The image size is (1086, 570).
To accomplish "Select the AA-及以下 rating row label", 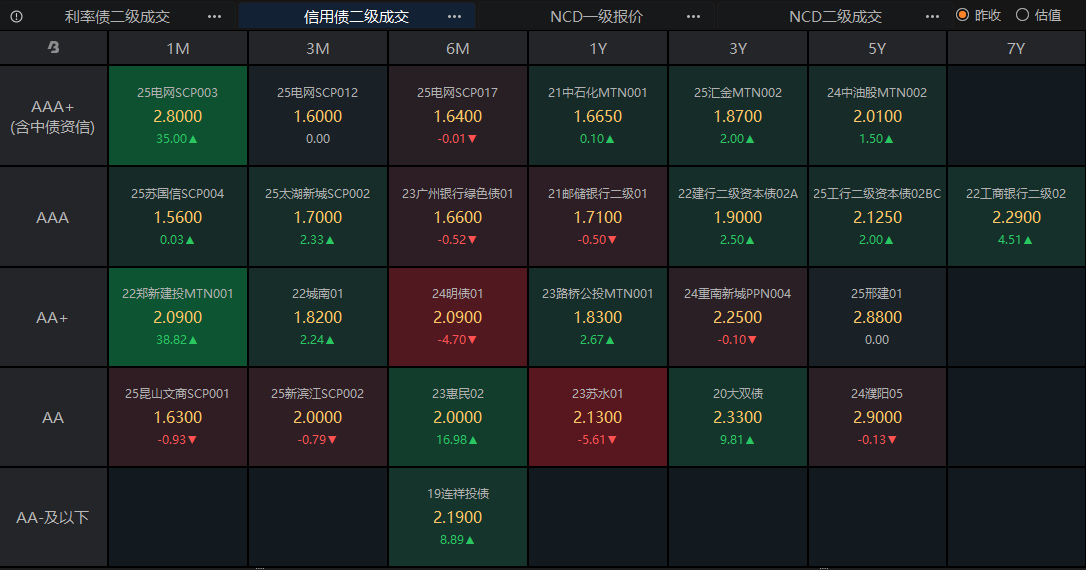I will pos(53,517).
